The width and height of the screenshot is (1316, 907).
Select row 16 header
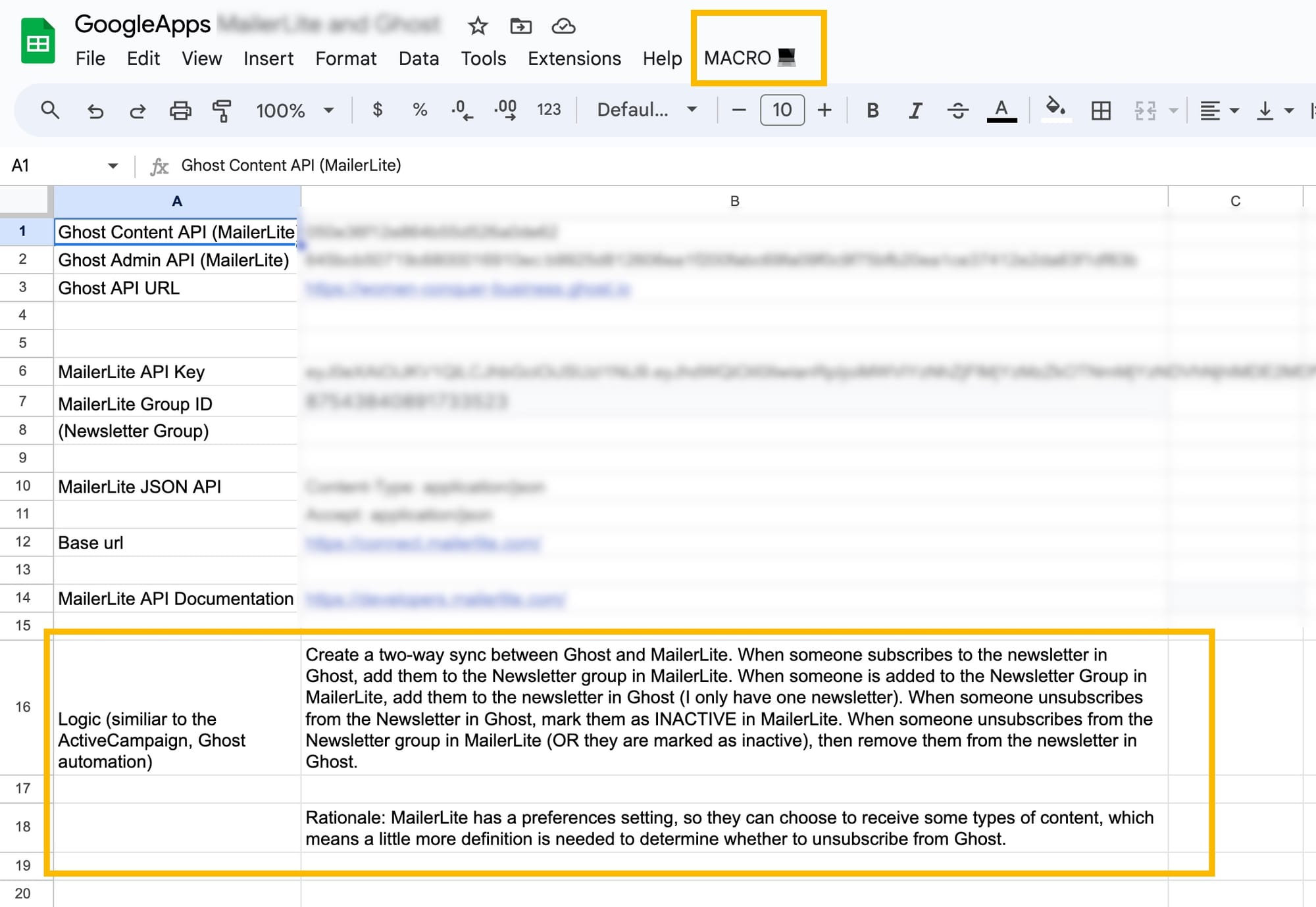[x=23, y=707]
